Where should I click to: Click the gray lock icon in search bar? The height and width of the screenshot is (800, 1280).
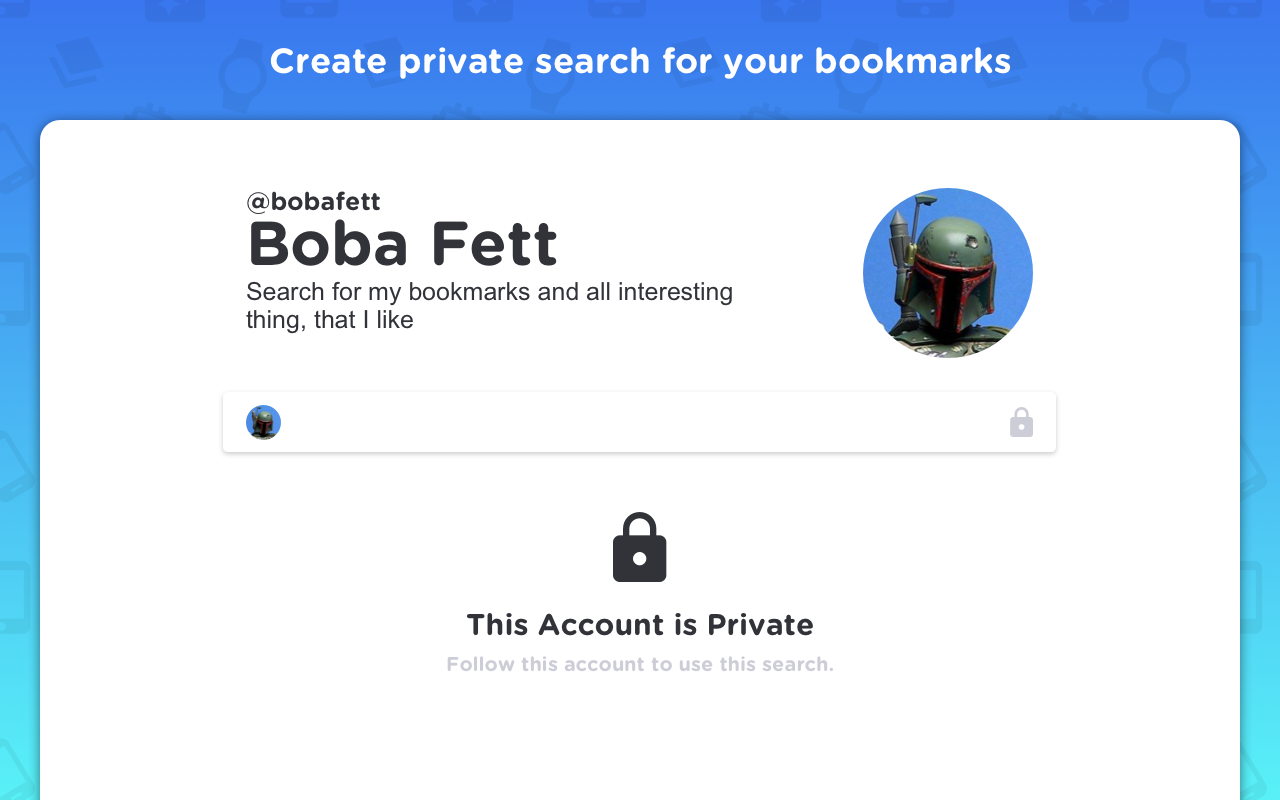[1021, 422]
